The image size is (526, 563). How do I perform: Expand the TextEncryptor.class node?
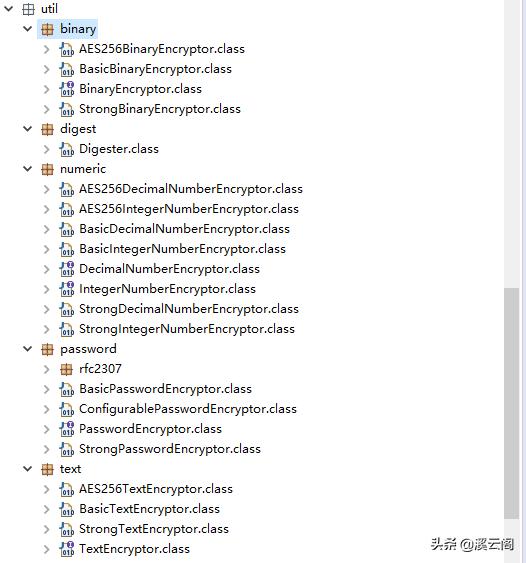click(x=47, y=549)
